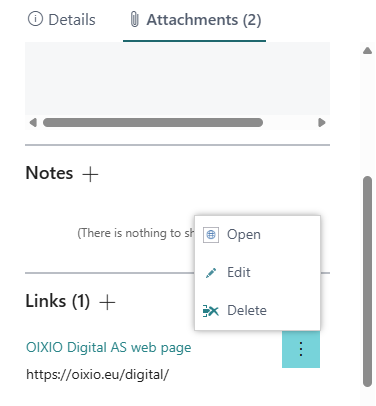This screenshot has width=376, height=406.
Task: Add a new link with plus icon
Action: 107,302
